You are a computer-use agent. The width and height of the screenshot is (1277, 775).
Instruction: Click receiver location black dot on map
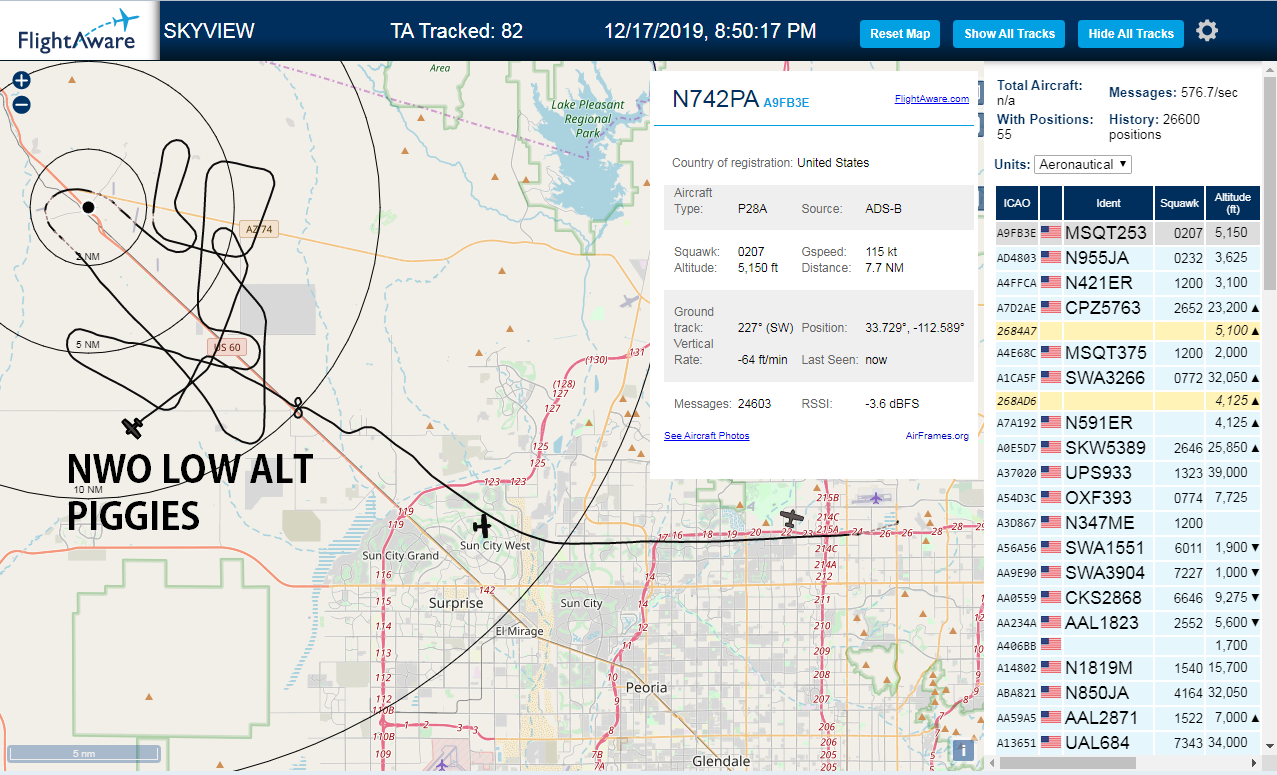coord(88,207)
